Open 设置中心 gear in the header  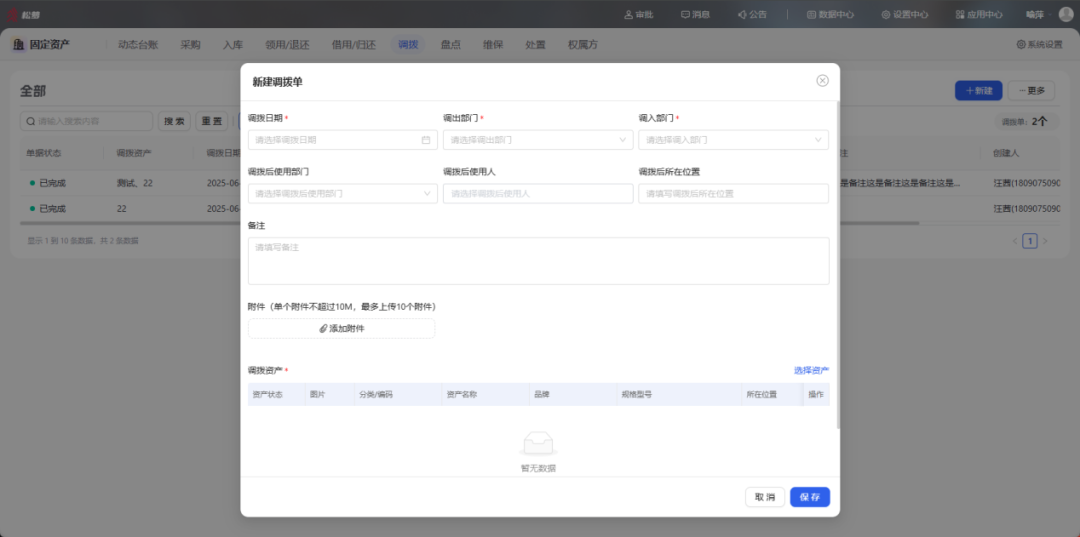point(904,15)
